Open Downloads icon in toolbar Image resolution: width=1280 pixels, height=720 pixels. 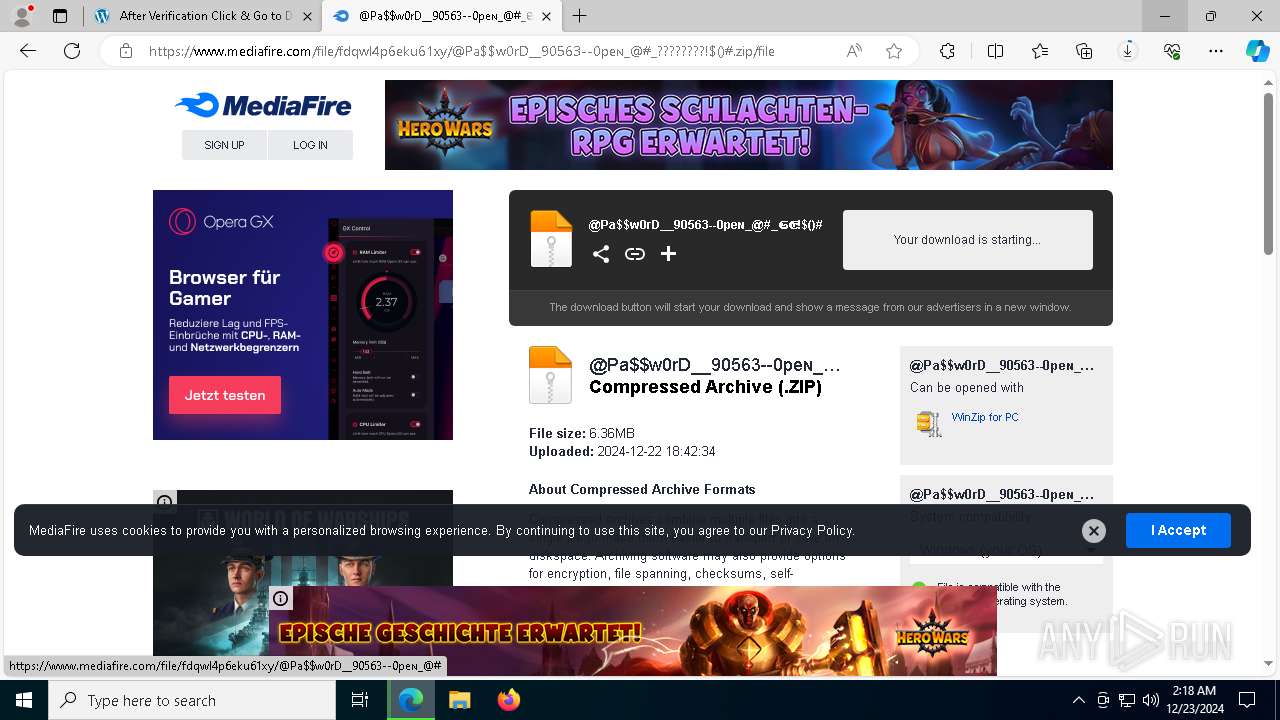pos(1128,51)
